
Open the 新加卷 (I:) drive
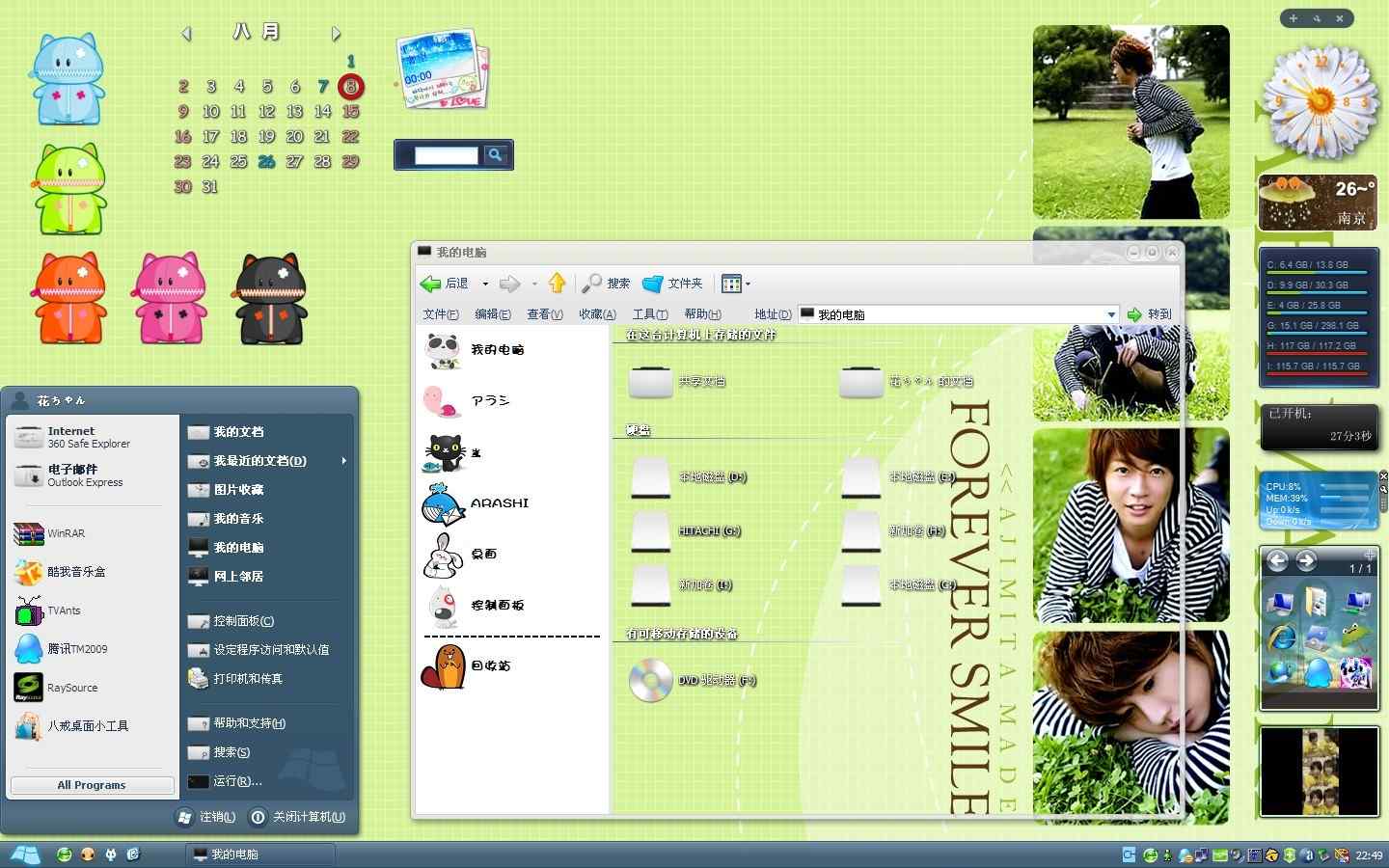coord(681,585)
